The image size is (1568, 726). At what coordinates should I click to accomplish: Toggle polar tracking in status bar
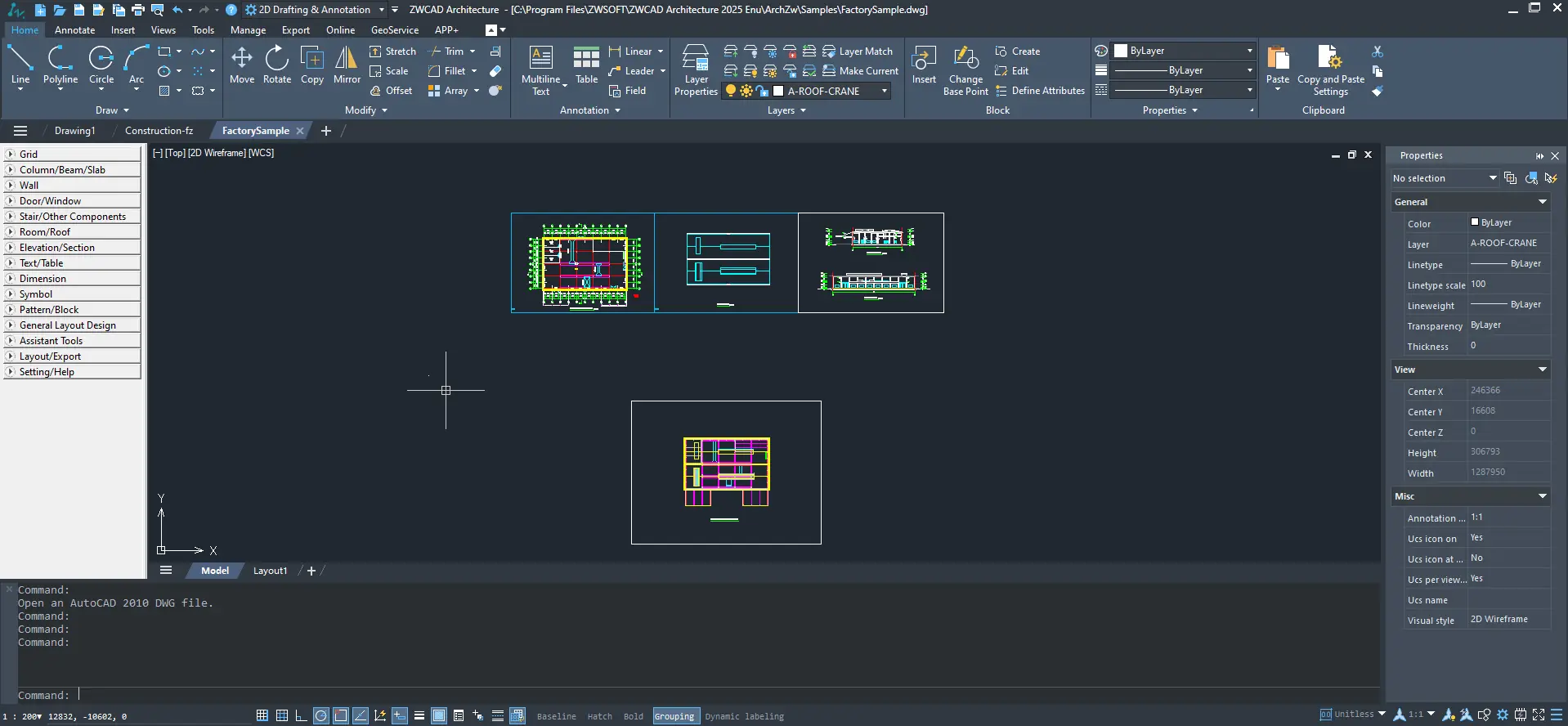(x=321, y=715)
